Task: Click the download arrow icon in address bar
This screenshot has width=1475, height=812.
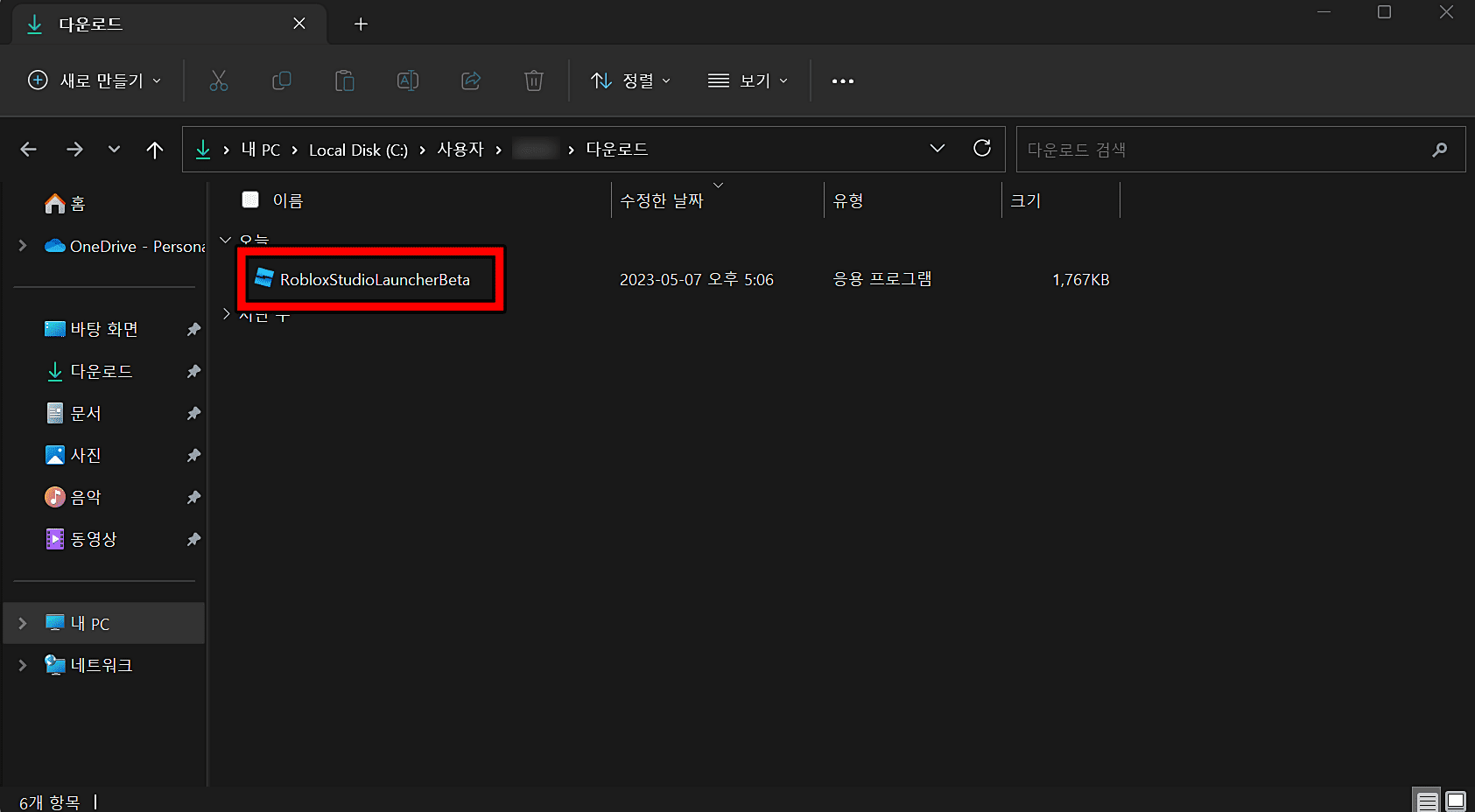Action: pos(203,150)
